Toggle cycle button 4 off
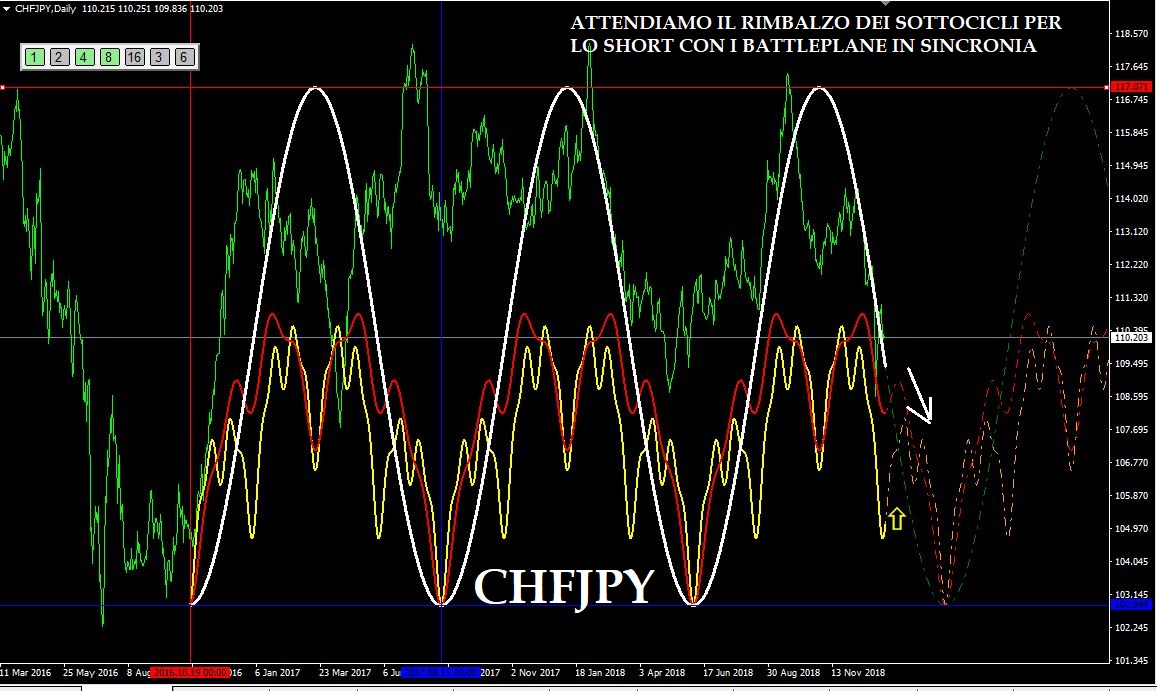Viewport: 1157px width, 691px height. (84, 57)
